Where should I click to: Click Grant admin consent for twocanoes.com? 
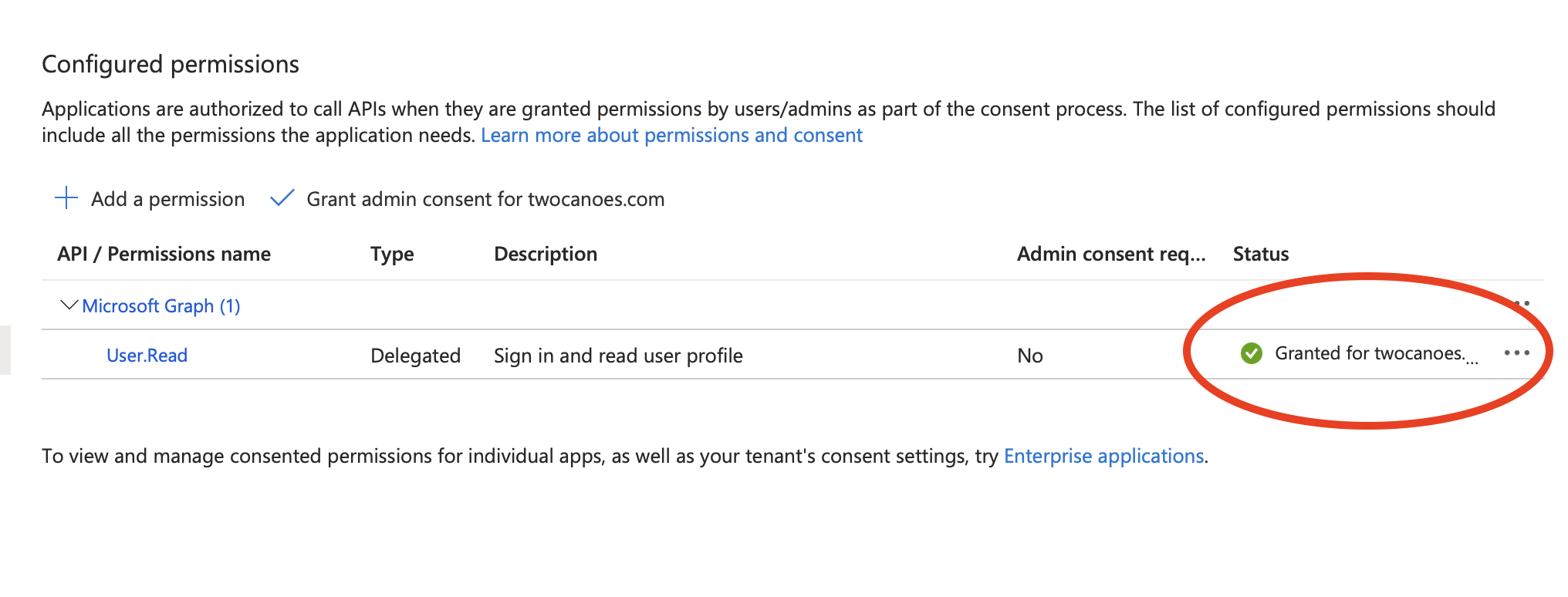click(486, 199)
